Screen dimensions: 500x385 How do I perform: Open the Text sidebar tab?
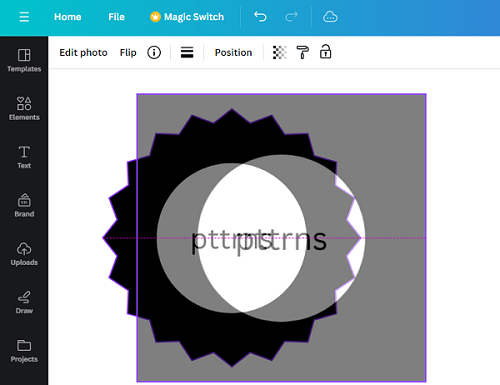pos(24,157)
